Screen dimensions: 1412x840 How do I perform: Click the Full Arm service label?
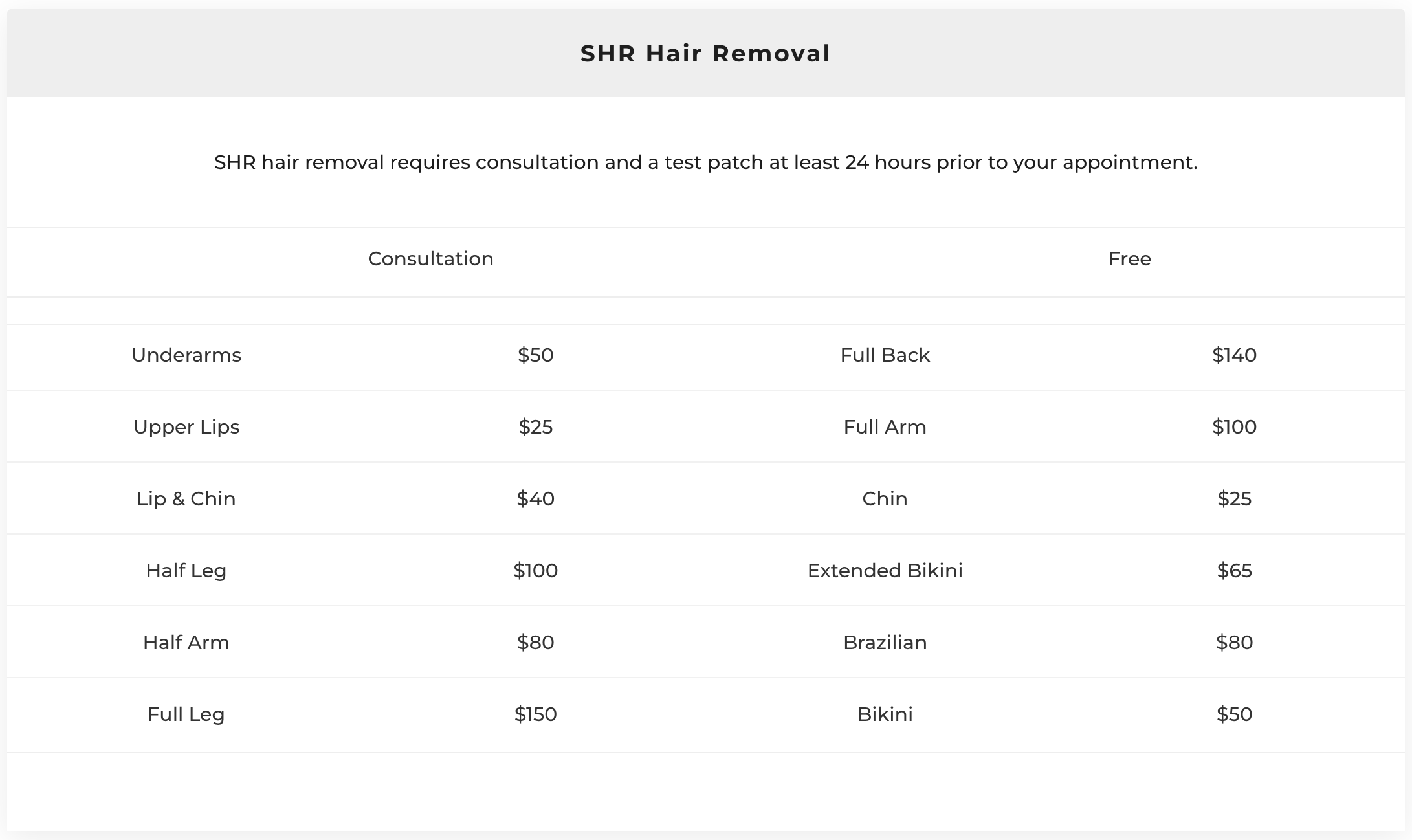pos(885,427)
